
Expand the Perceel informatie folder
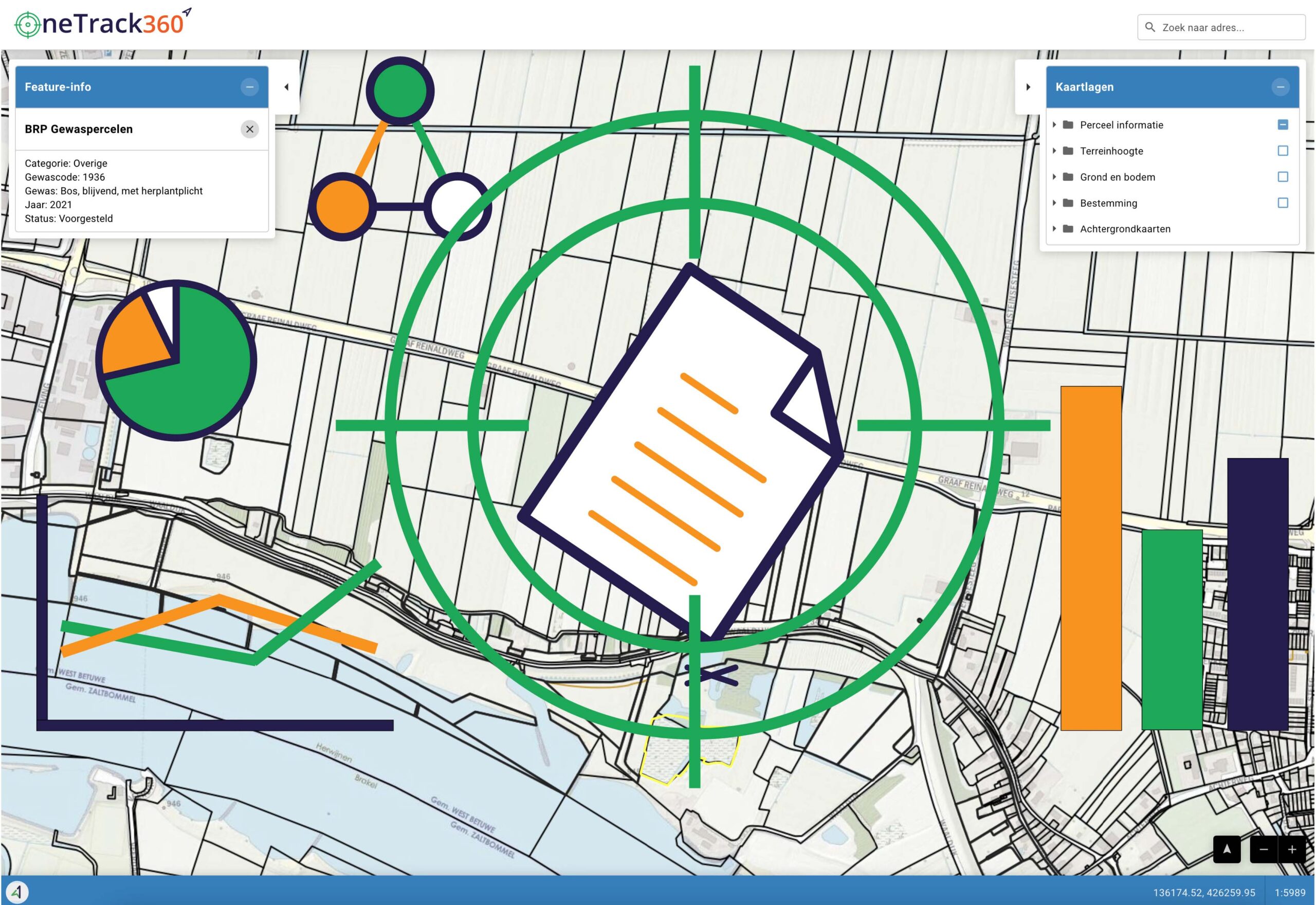1054,125
